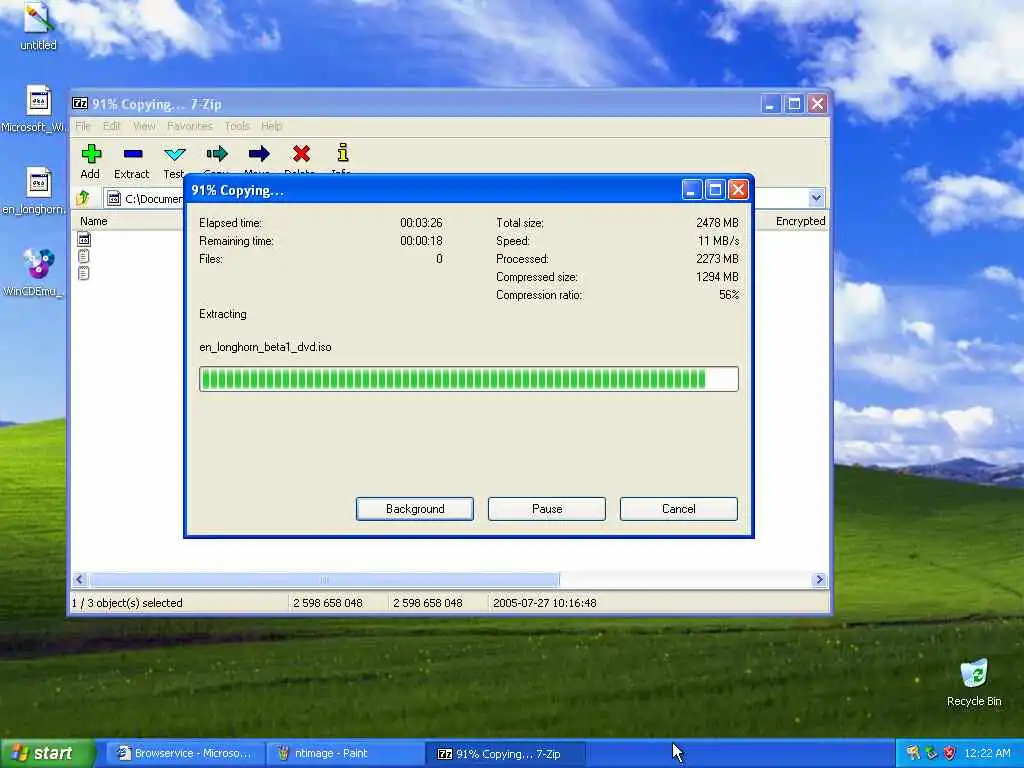Click the Speed value 11 MB/s
1024x768 pixels.
point(718,241)
